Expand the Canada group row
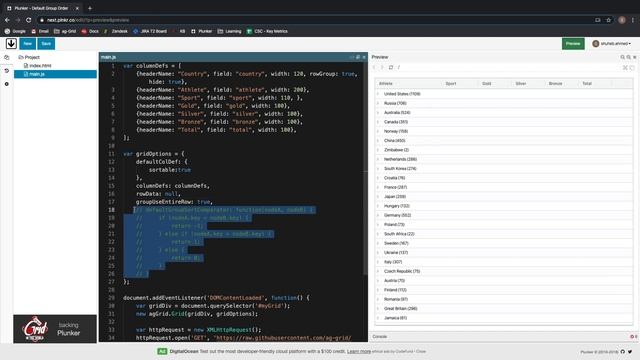Screen dimensions: 640x360 (x=378, y=122)
